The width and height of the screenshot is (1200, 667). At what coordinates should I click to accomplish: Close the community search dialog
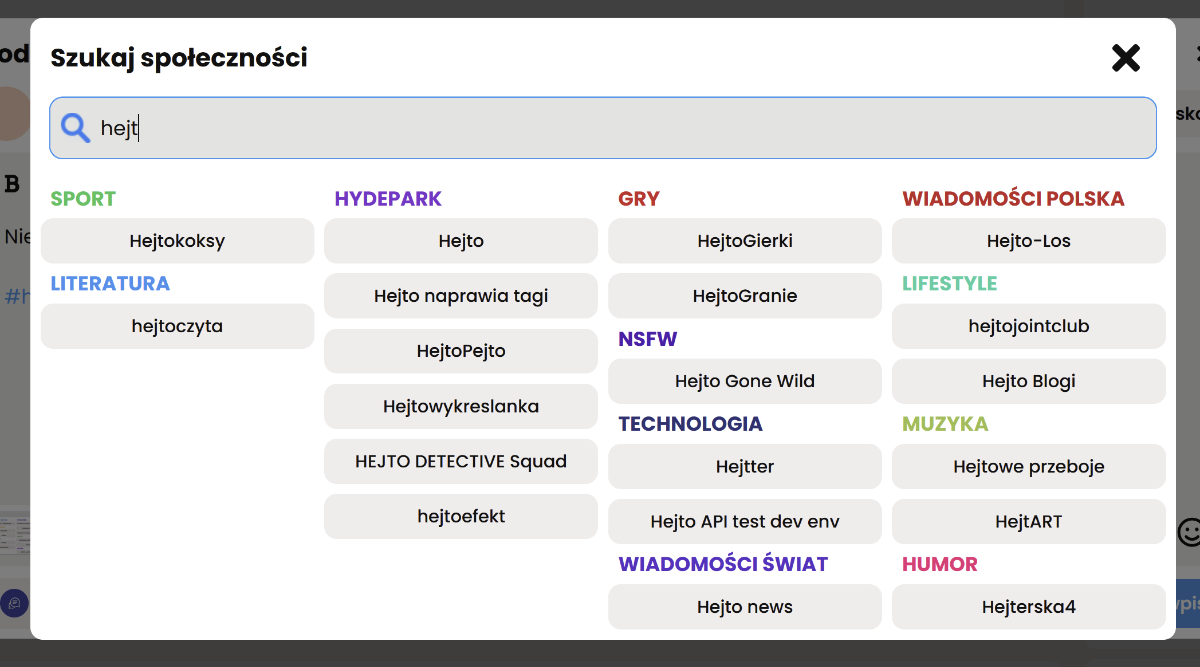(1125, 58)
